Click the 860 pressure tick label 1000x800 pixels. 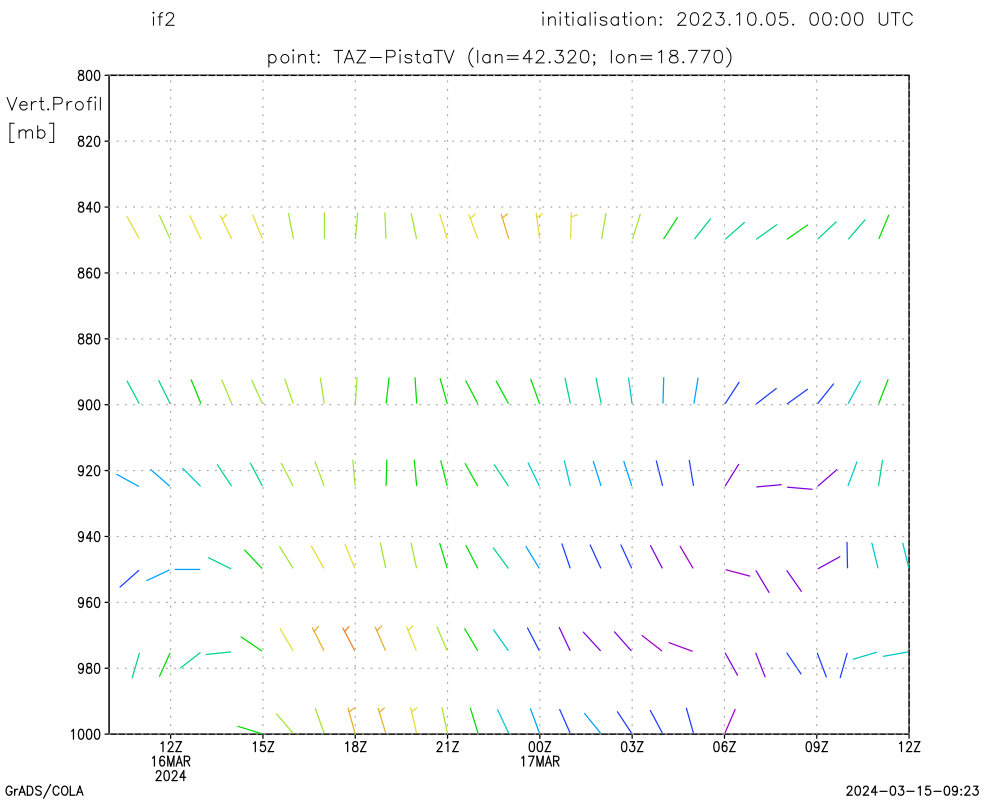(x=89, y=273)
